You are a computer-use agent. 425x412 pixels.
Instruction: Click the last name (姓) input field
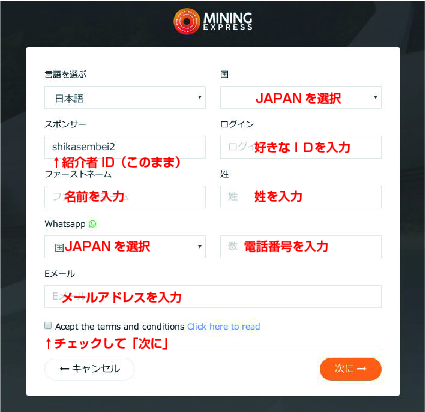[x=301, y=197]
